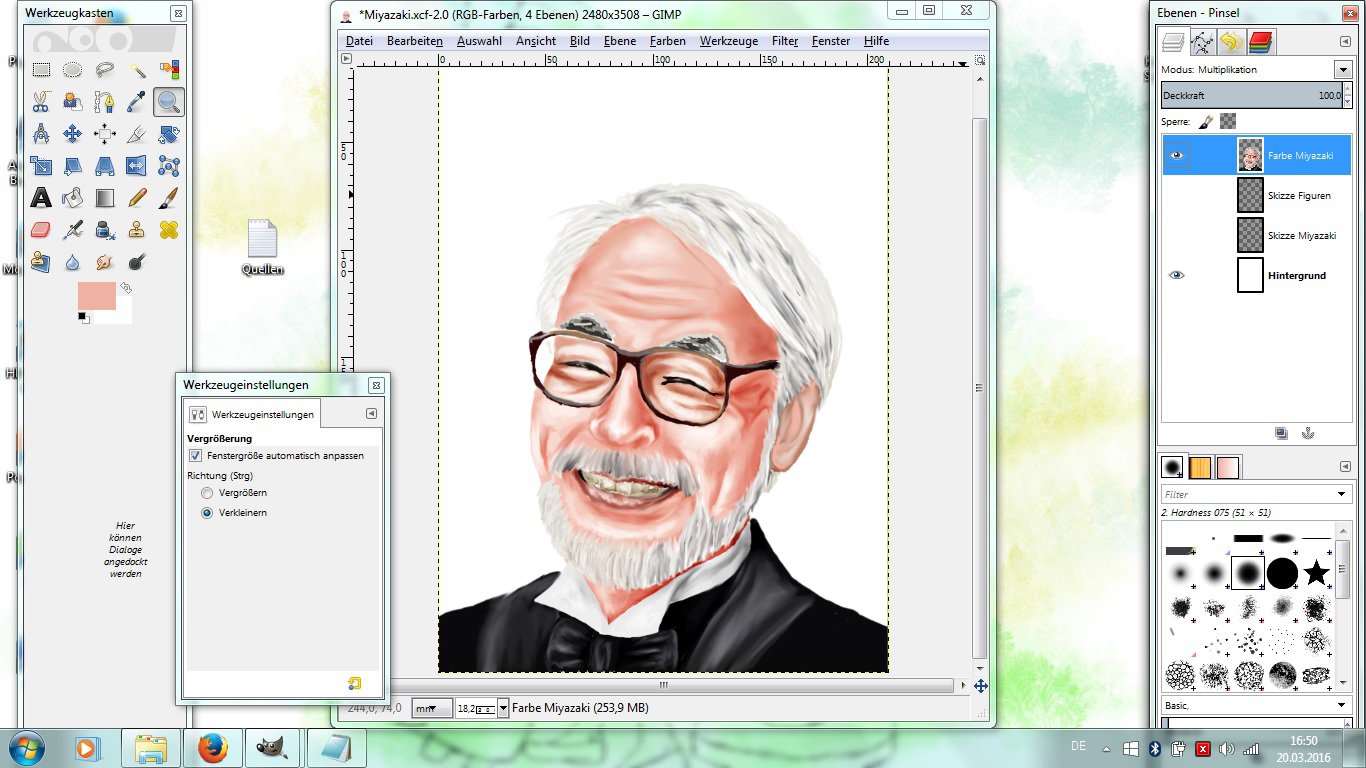Select the Shear tool

pos(73,166)
